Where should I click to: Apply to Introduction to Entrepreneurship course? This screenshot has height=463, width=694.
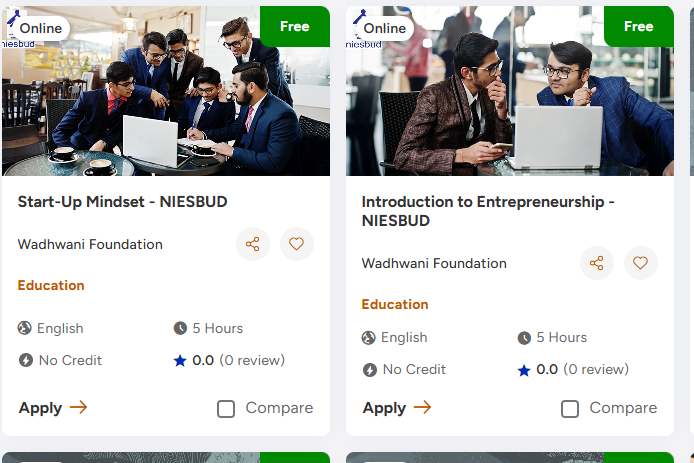(x=397, y=408)
